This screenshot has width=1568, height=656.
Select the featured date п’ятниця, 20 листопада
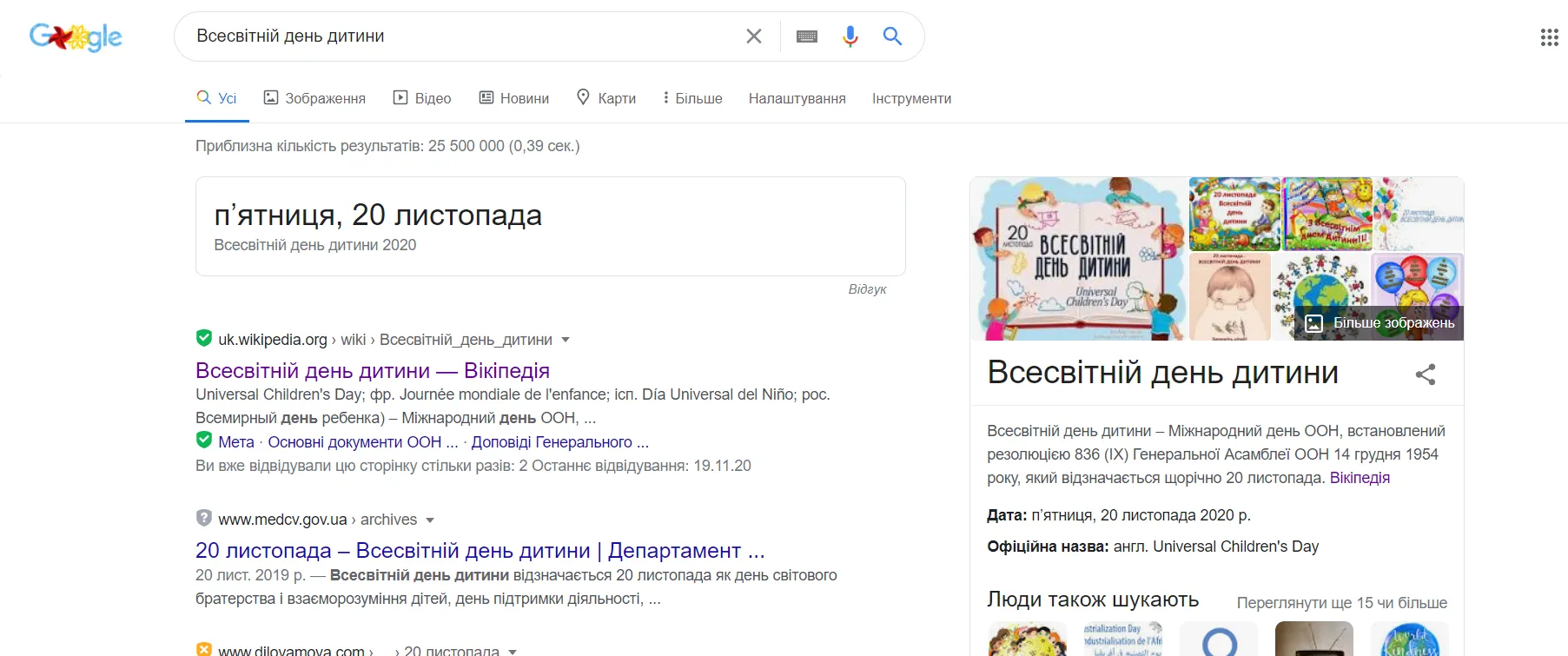tap(378, 215)
